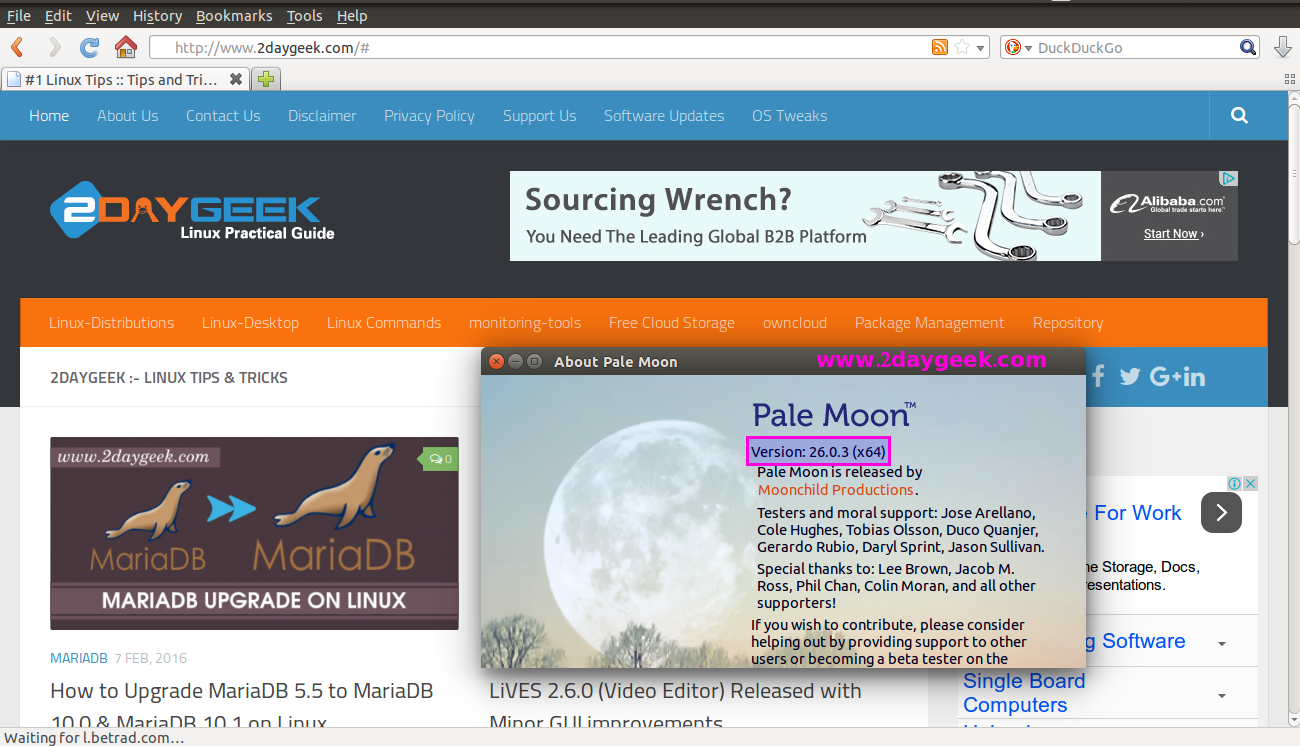Open the History menu

(x=157, y=16)
